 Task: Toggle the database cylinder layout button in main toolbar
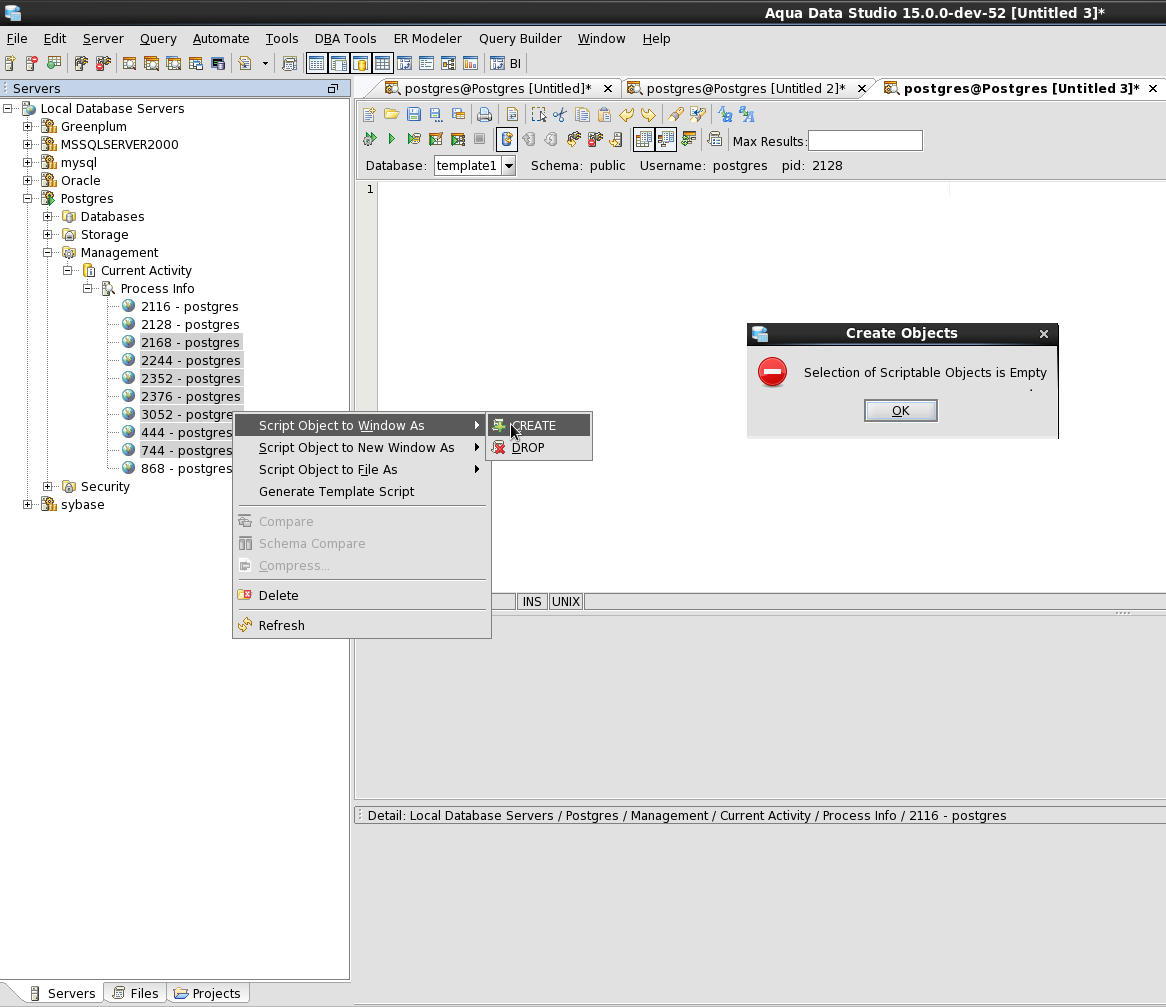coord(361,63)
